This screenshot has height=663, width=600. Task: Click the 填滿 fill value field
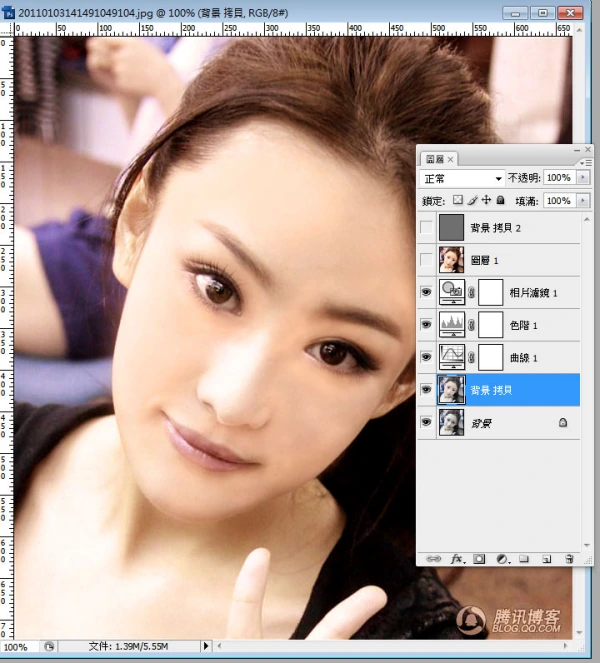point(560,200)
